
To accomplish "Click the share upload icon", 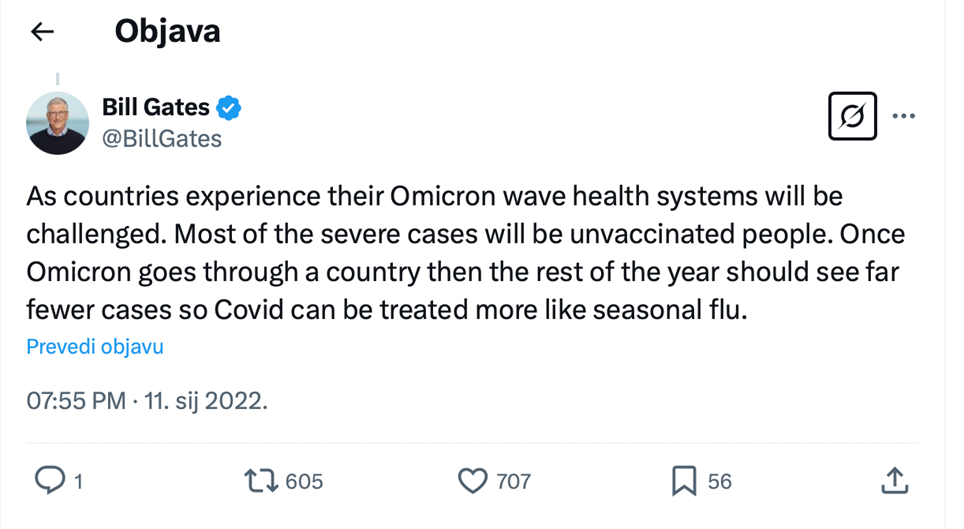I will click(x=894, y=481).
